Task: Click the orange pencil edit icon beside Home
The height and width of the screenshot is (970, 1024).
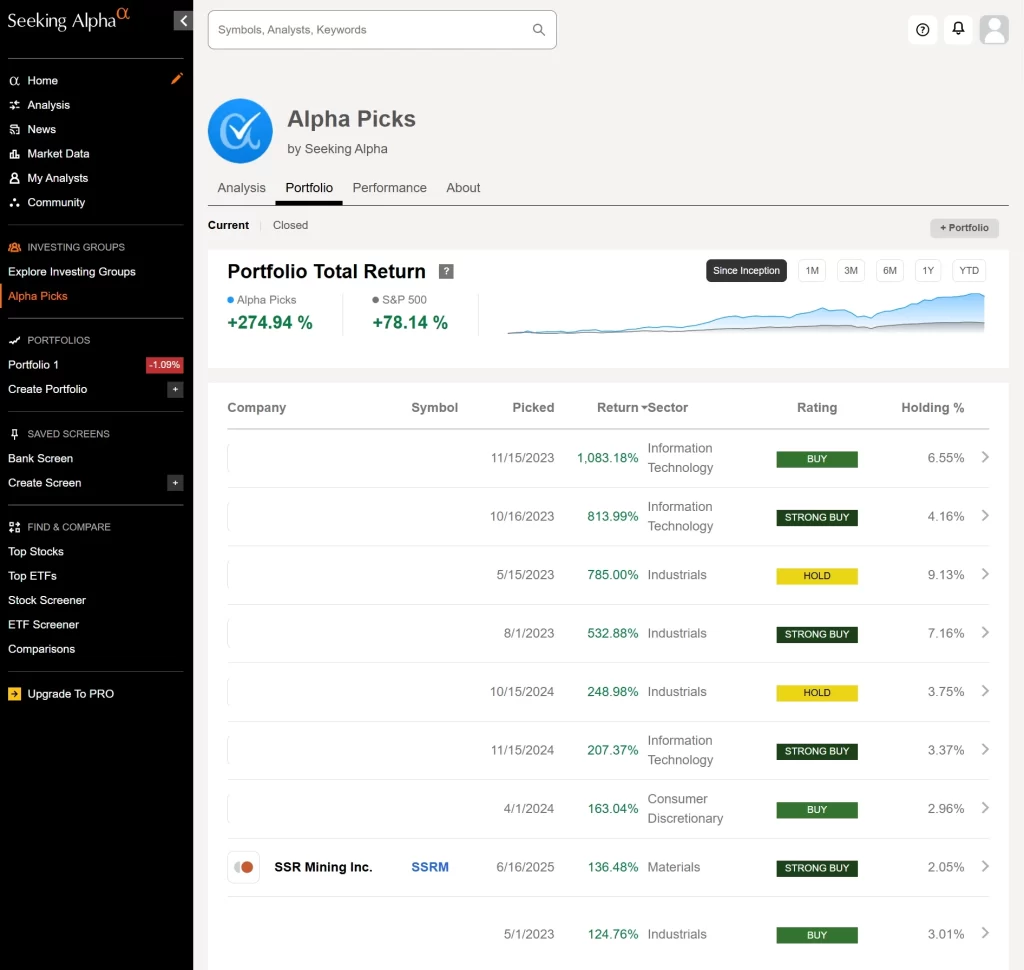Action: [x=177, y=79]
